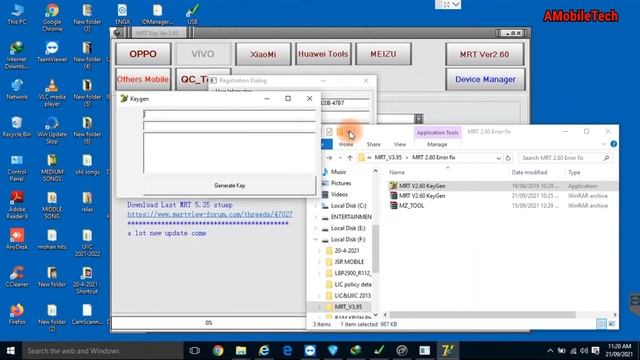Image resolution: width=640 pixels, height=360 pixels.
Task: Go up one folder level in Explorer
Action: (350, 158)
